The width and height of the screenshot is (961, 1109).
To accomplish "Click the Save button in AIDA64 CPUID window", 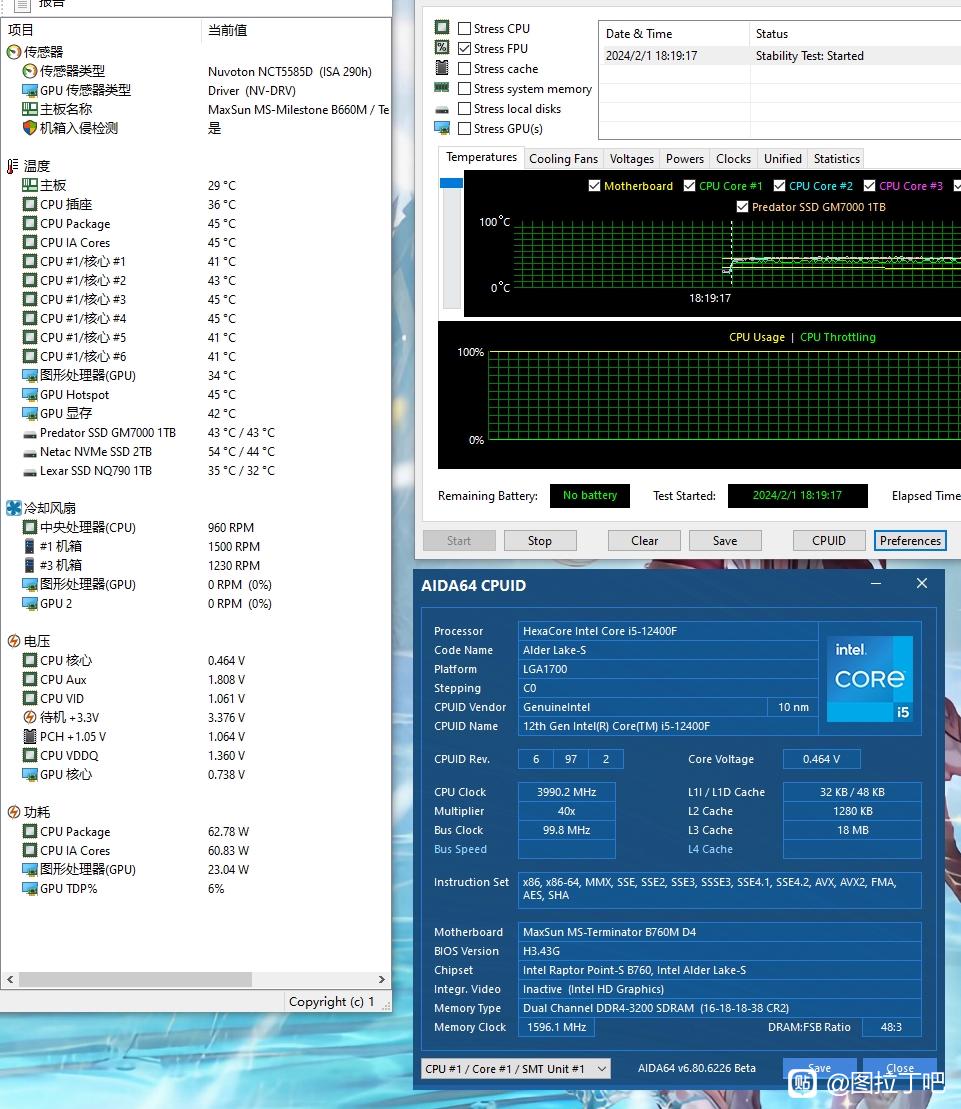I will point(820,1068).
